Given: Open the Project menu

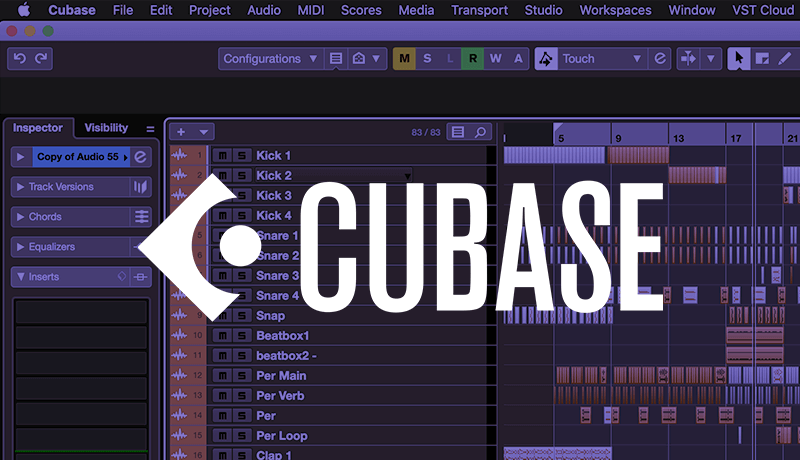Looking at the screenshot, I should pos(210,10).
